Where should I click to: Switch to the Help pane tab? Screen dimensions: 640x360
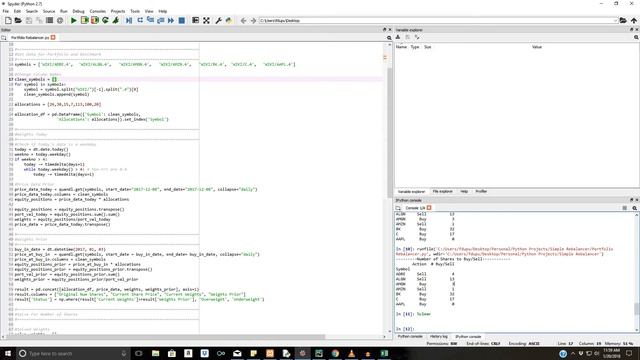(x=464, y=191)
